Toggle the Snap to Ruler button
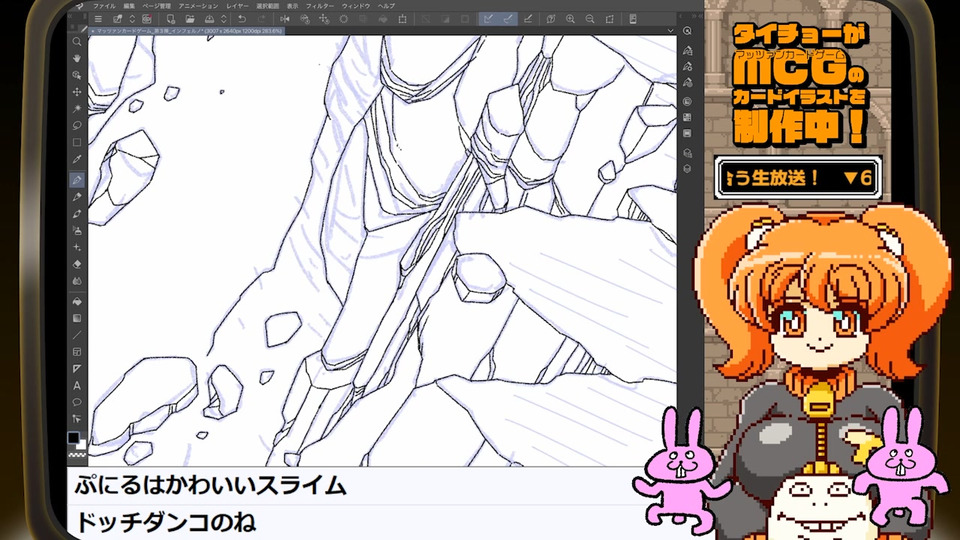This screenshot has height=540, width=960. click(488, 20)
